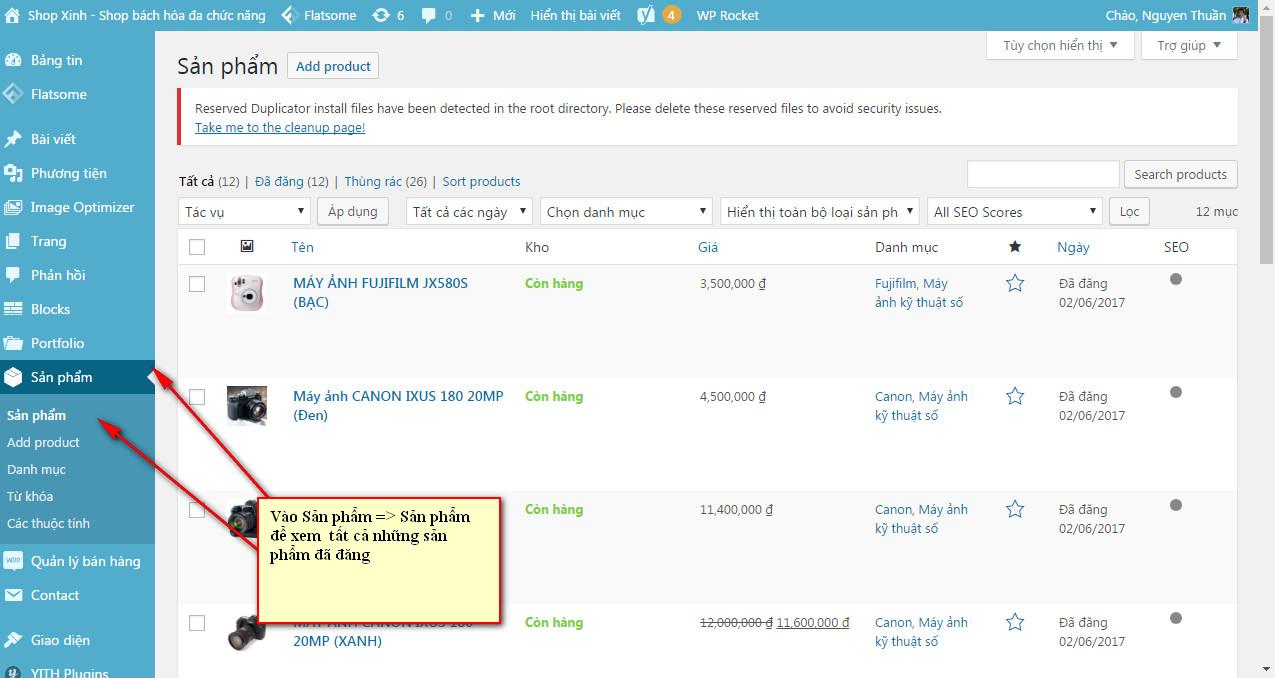Viewport: 1275px width, 678px height.
Task: Open the Tác vụ bulk actions dropdown
Action: (x=244, y=212)
